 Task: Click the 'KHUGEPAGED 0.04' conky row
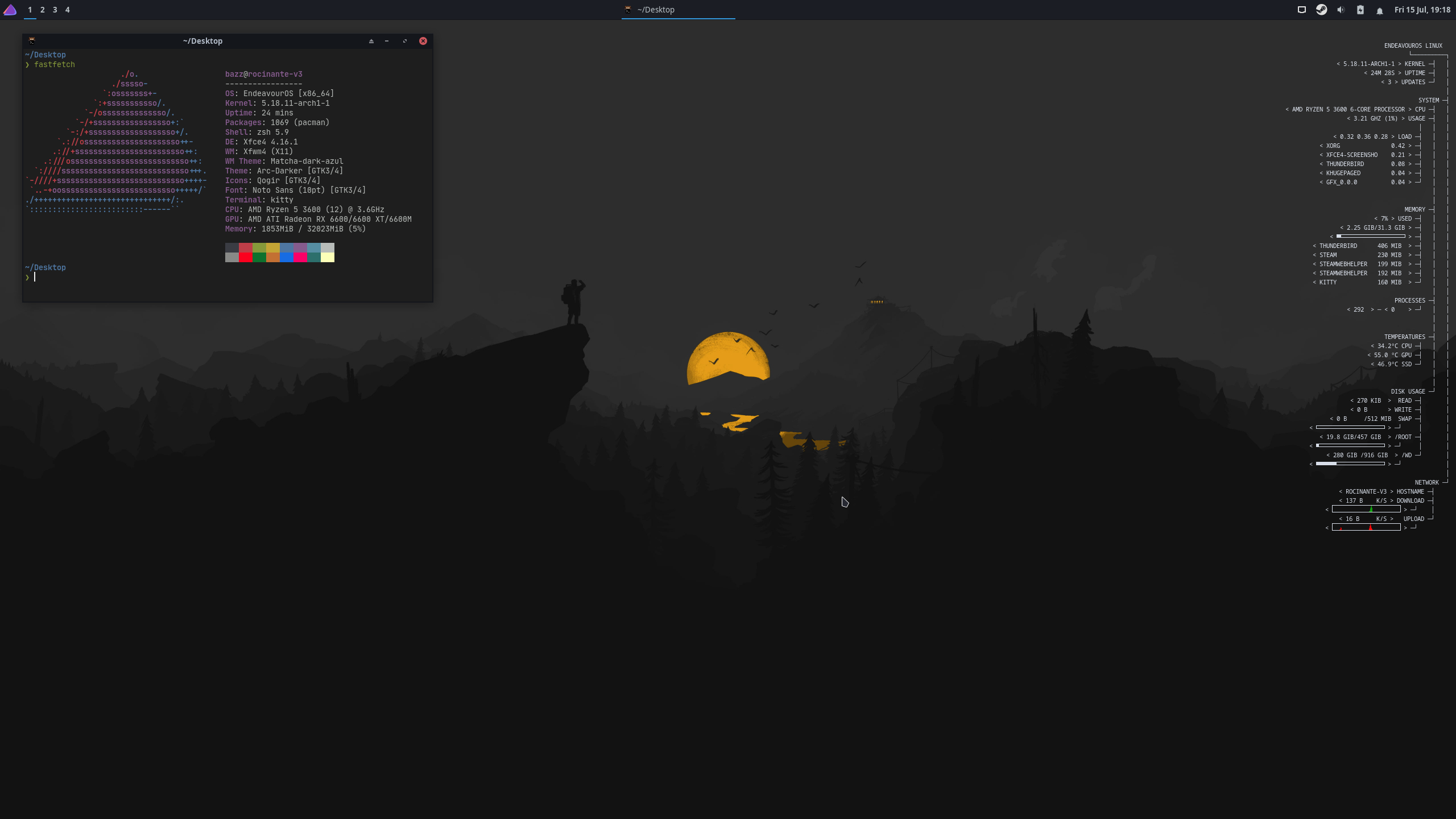(x=1366, y=173)
